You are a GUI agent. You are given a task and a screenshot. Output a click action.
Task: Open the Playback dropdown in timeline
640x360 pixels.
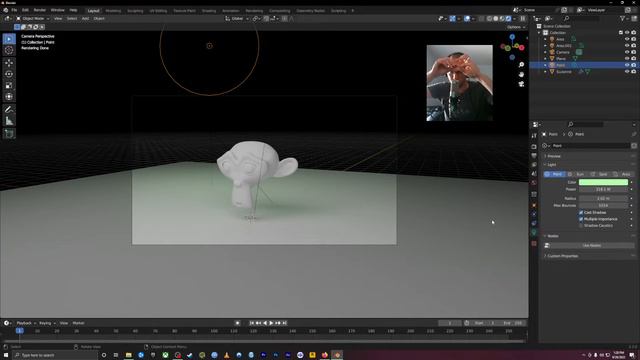click(26, 323)
